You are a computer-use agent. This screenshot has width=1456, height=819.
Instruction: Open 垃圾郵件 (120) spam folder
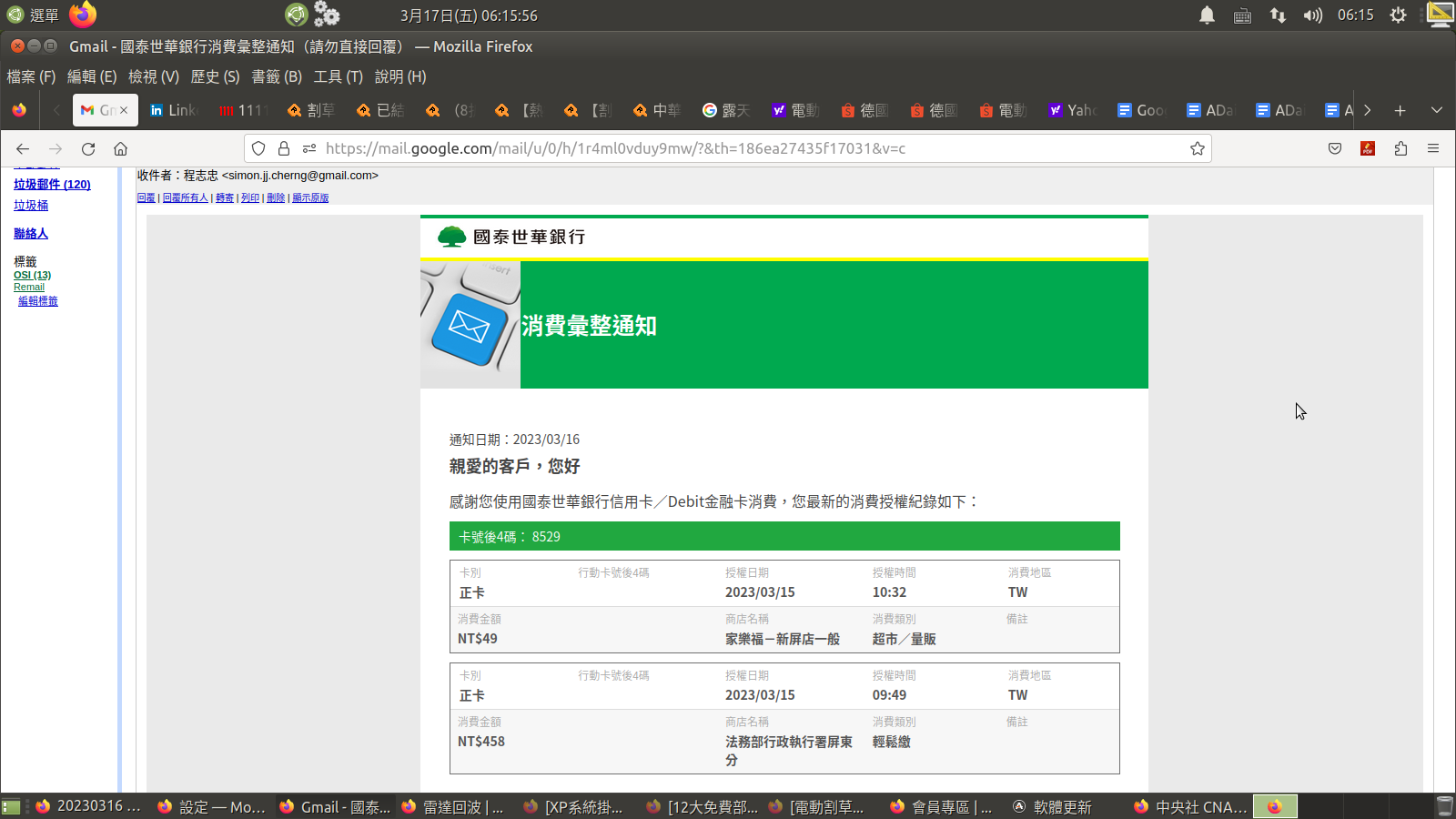52,184
